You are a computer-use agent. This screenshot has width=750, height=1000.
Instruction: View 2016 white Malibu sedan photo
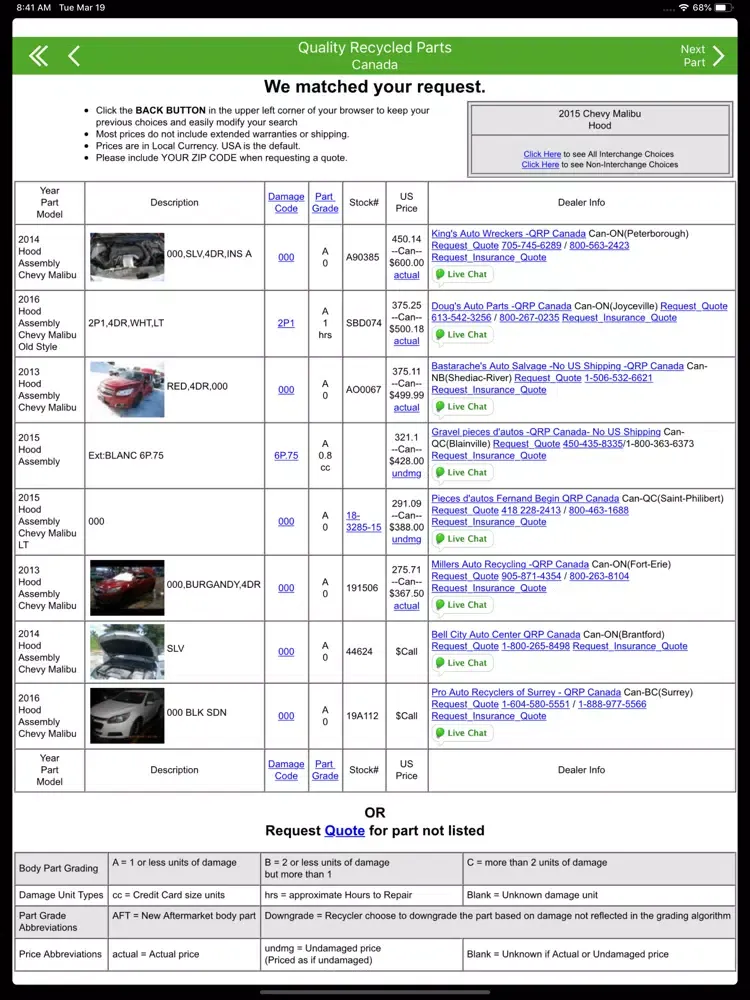(127, 716)
